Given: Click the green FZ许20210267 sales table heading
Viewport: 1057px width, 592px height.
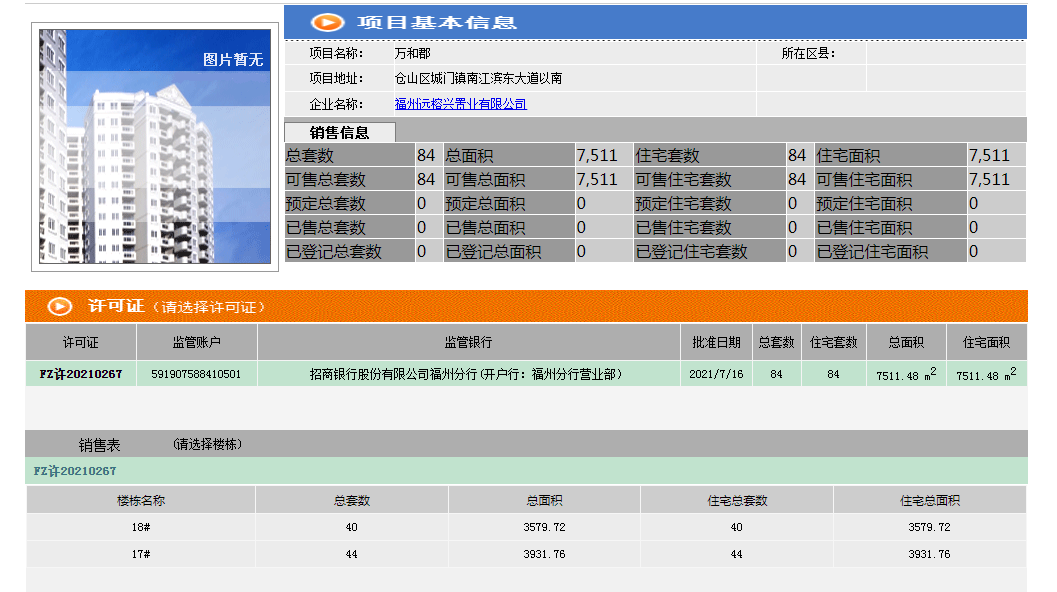Looking at the screenshot, I should tap(75, 471).
